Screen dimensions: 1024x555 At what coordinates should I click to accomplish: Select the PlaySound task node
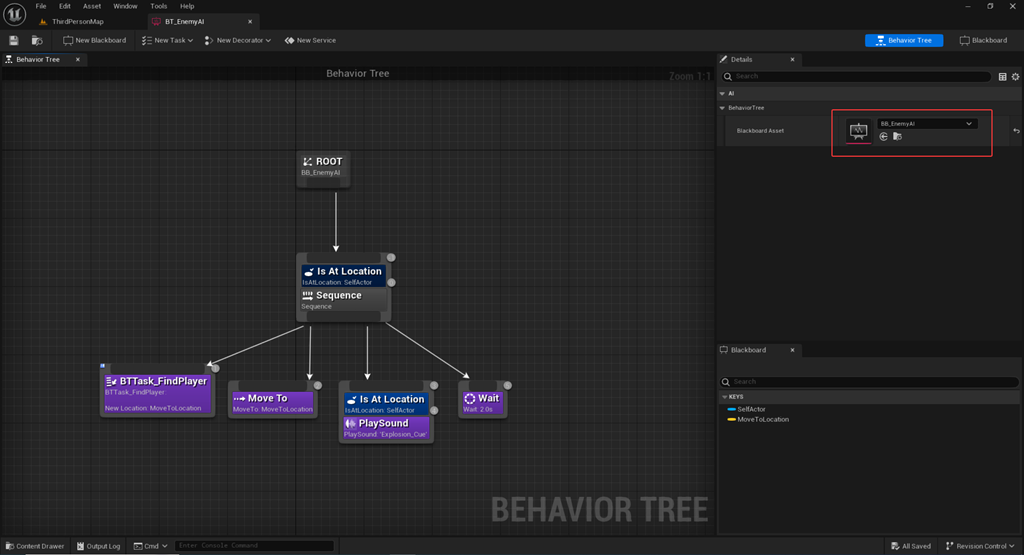tap(386, 428)
